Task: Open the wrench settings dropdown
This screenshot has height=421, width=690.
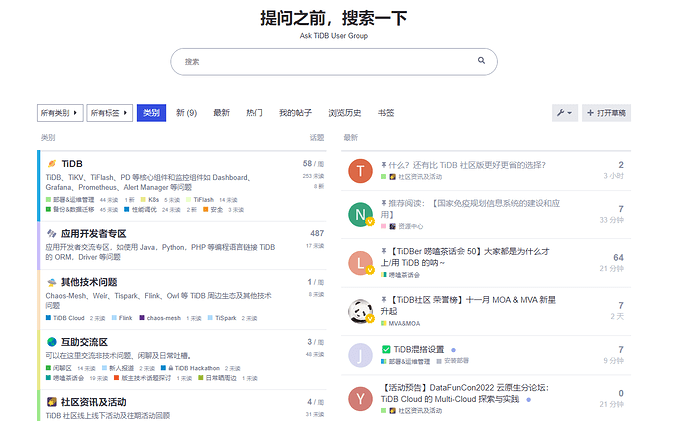Action: coord(565,113)
